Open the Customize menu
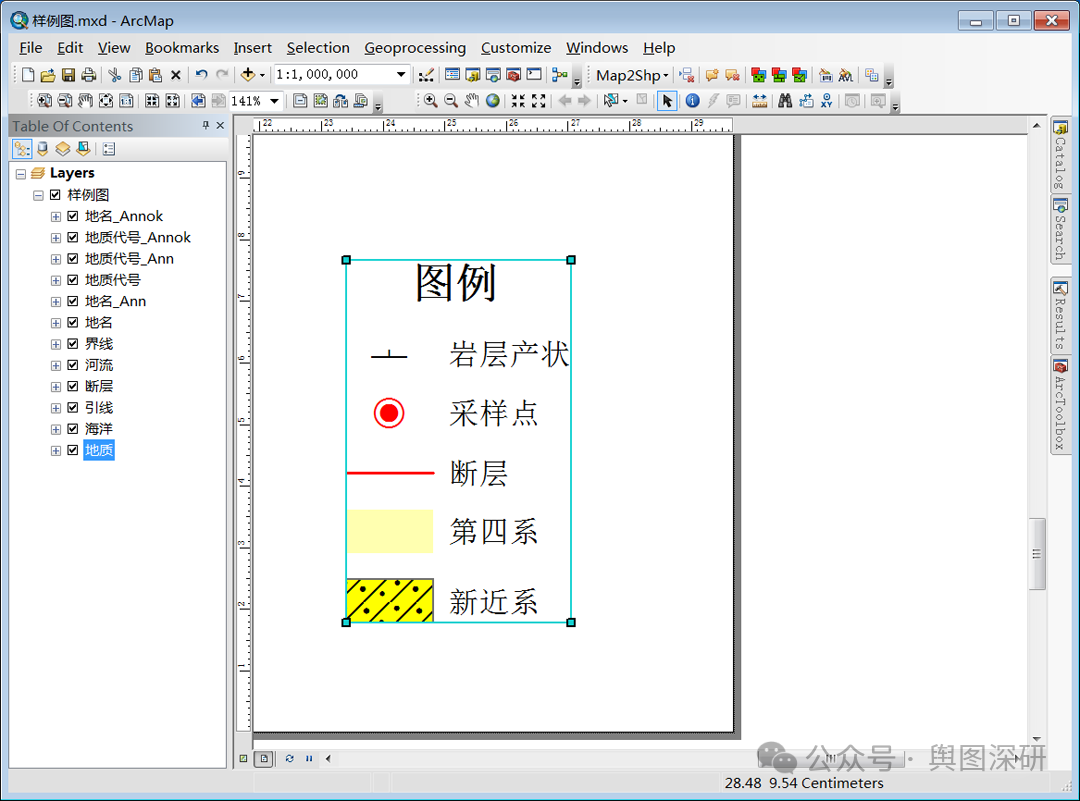Viewport: 1080px width, 801px height. [516, 48]
